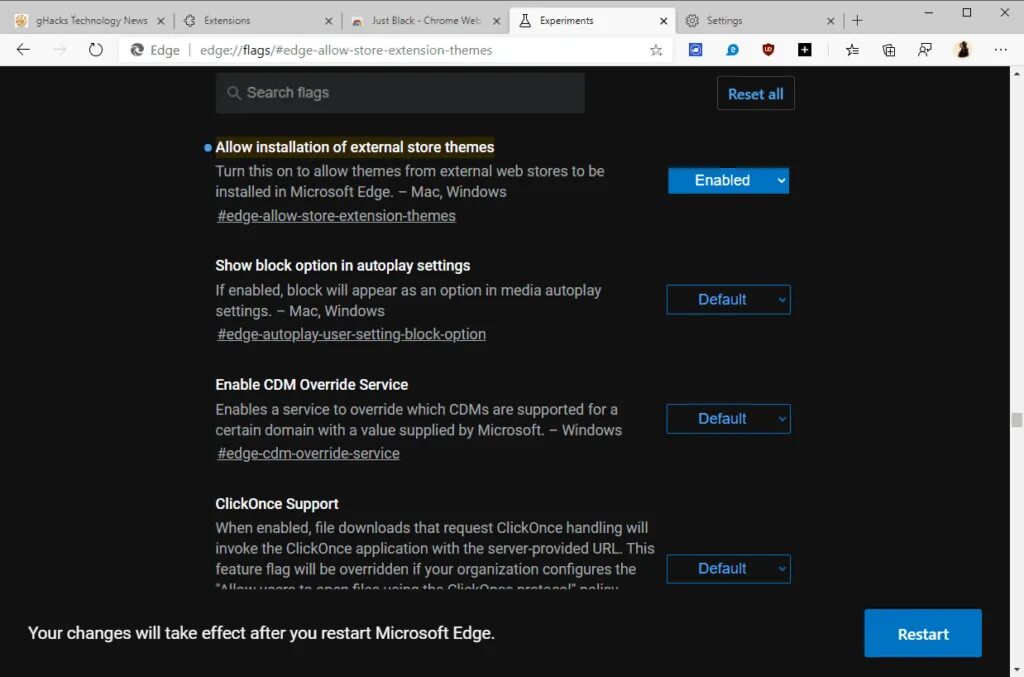Reload the page with refresh icon
The image size is (1024, 677).
(95, 50)
